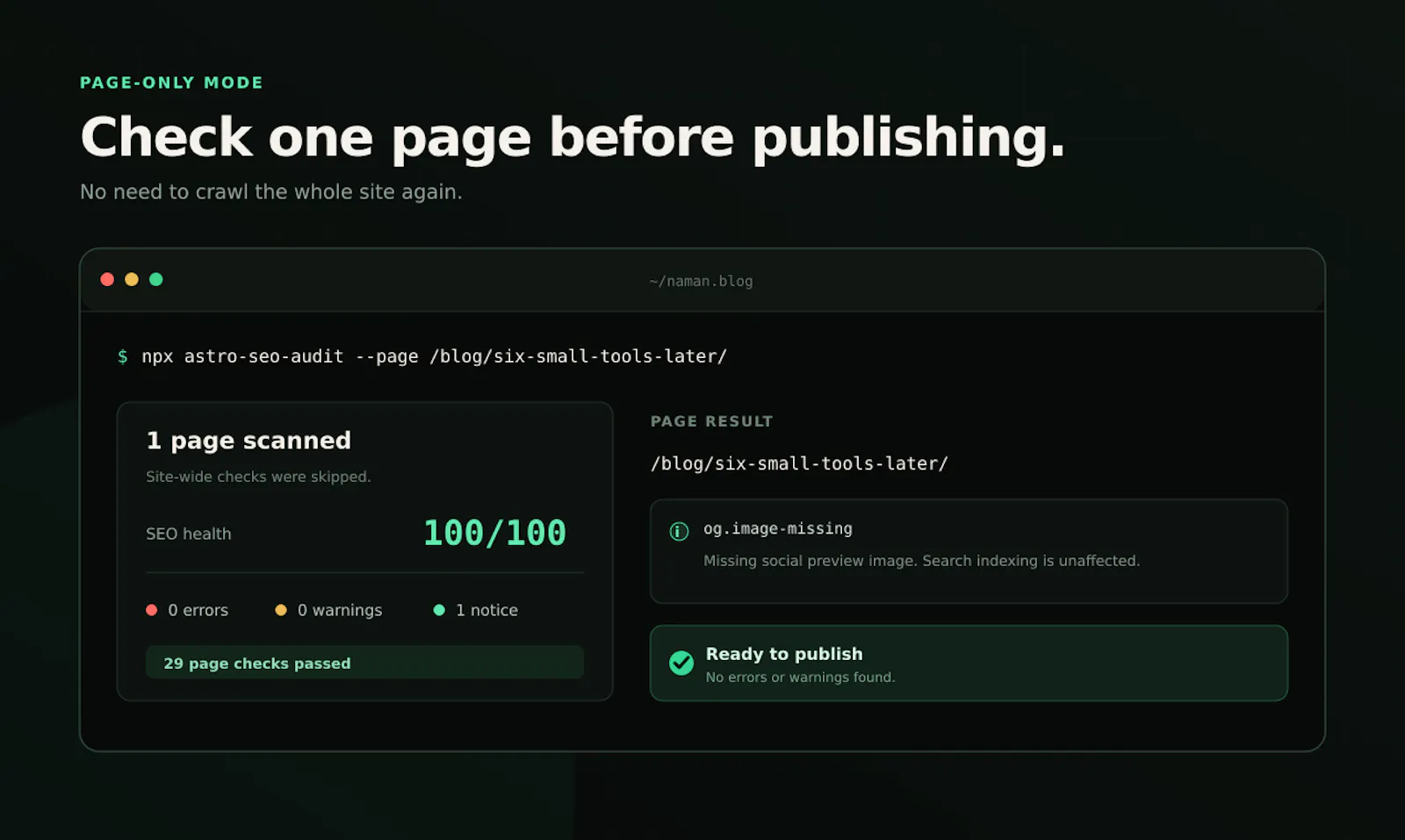The width and height of the screenshot is (1405, 840).
Task: Click No need to crawl subtitle text
Action: click(x=271, y=192)
